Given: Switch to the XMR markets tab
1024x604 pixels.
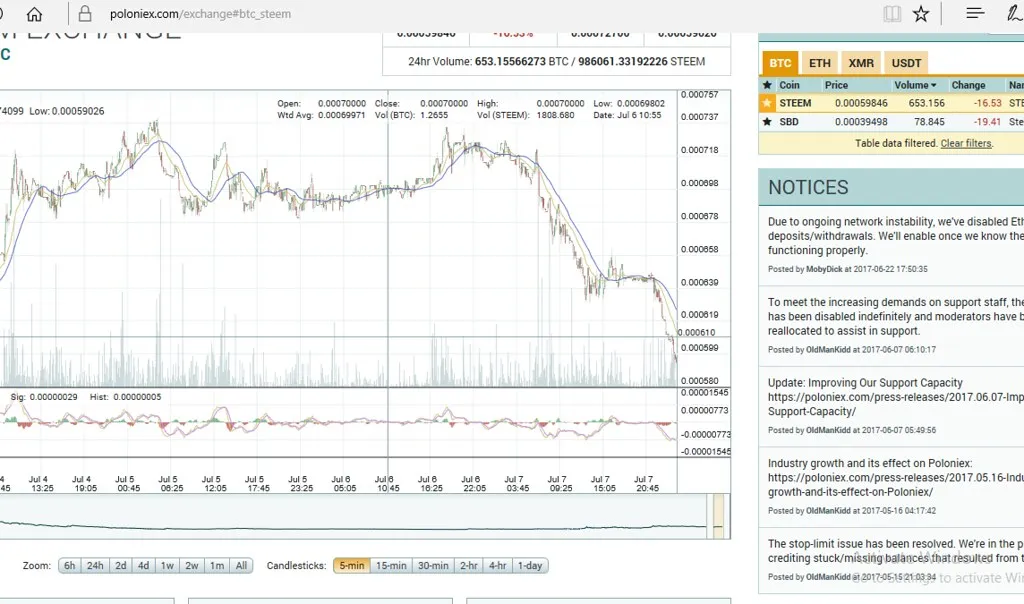Looking at the screenshot, I should point(861,63).
